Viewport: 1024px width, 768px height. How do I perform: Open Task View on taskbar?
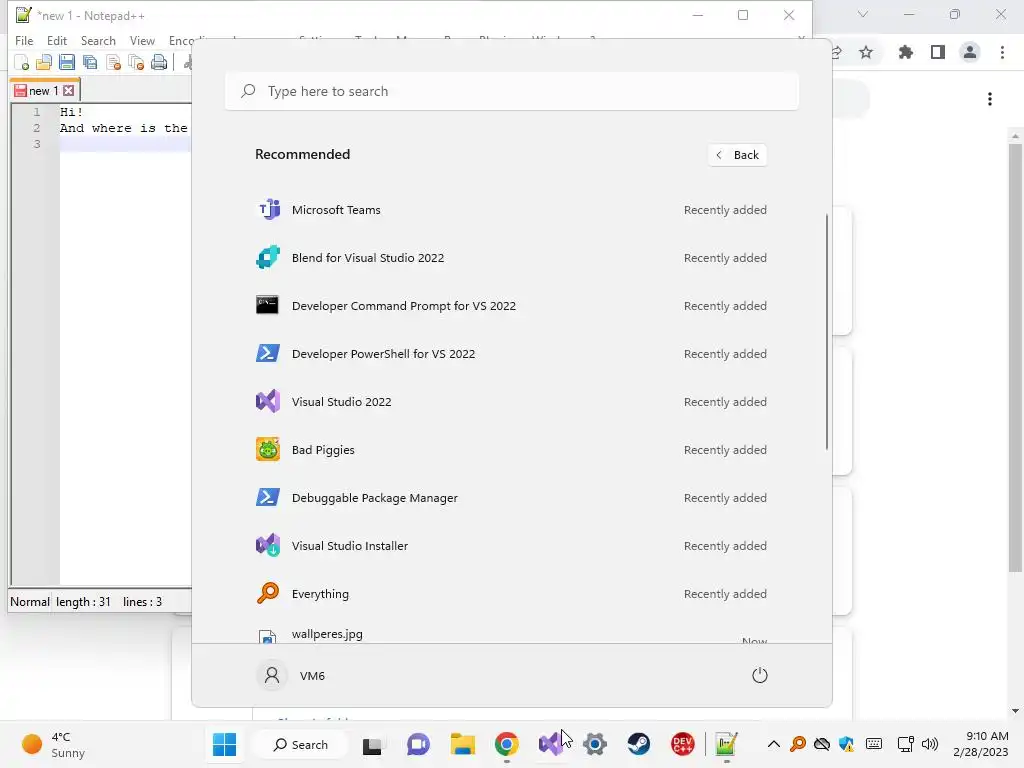[372, 744]
